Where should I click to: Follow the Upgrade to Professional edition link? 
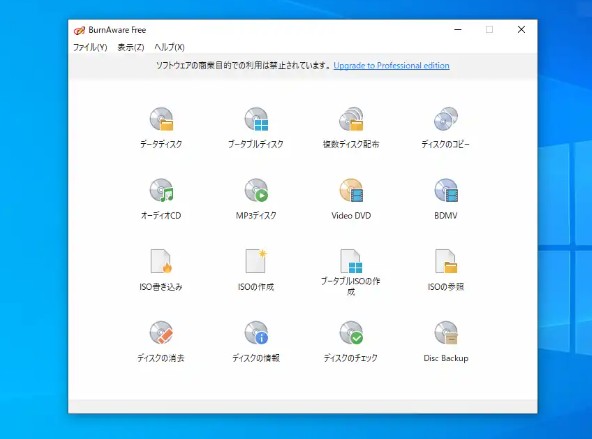[391, 66]
